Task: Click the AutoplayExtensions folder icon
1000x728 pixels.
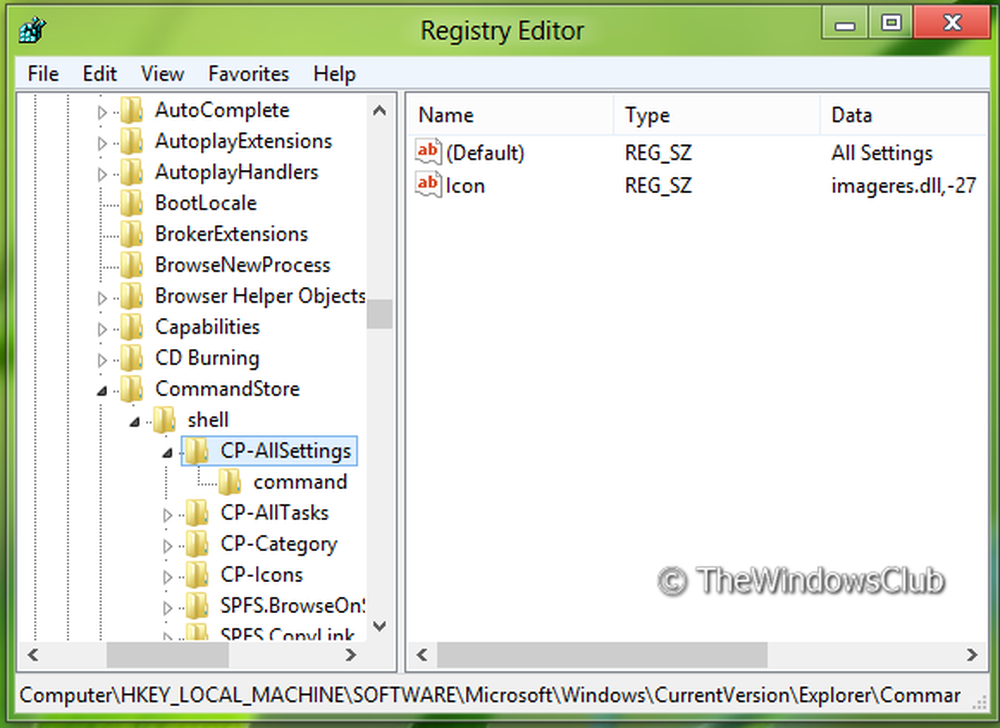Action: coord(131,141)
